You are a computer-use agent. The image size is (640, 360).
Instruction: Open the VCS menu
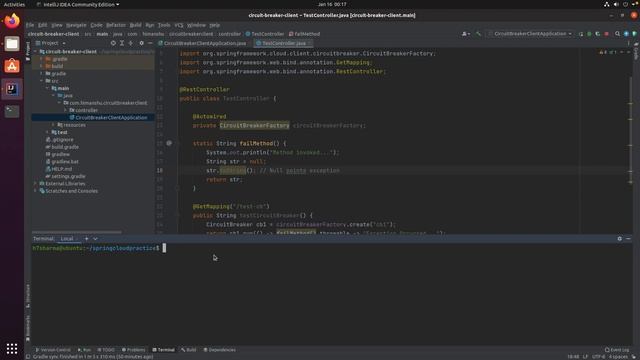click(179, 25)
